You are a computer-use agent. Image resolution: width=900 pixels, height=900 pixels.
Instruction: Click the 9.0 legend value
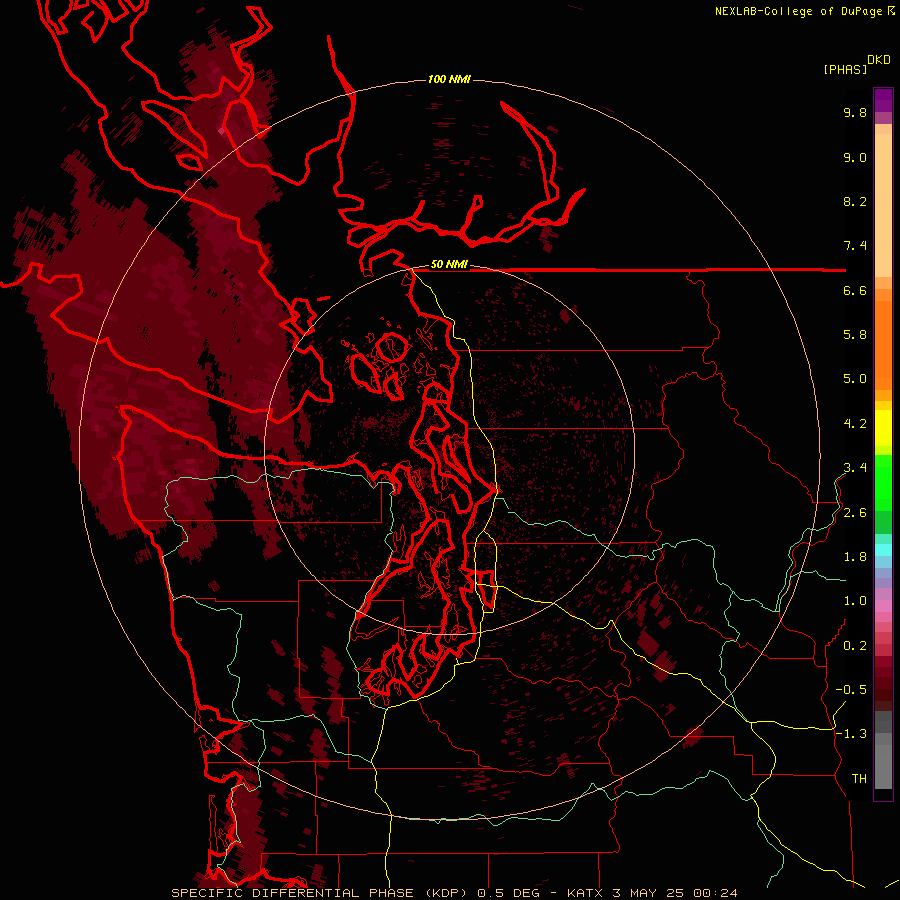tap(855, 158)
